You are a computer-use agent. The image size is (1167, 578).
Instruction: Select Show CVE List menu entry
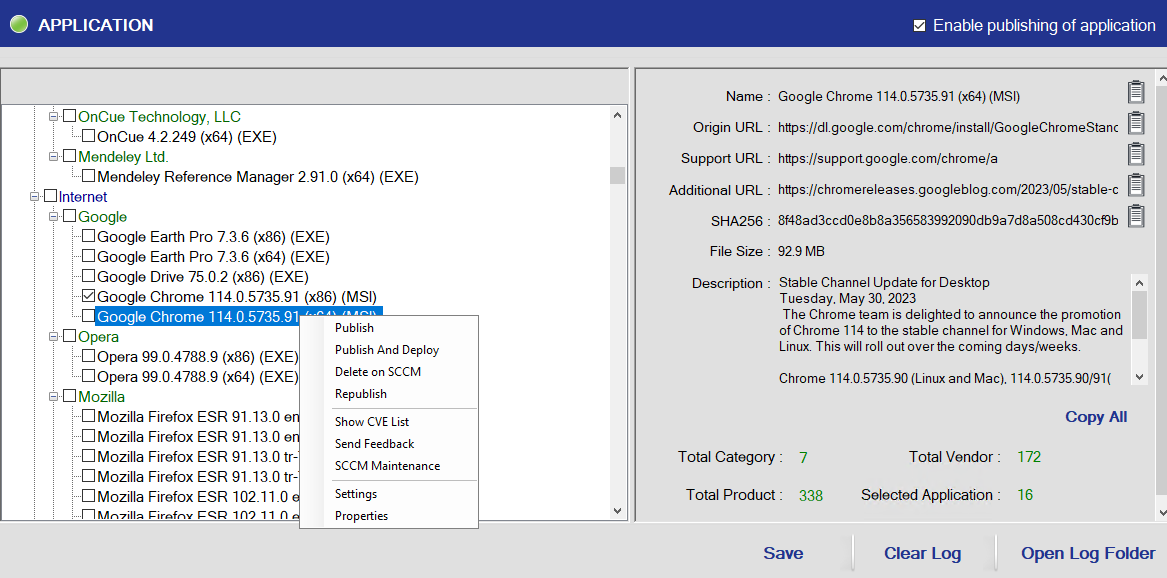tap(372, 422)
